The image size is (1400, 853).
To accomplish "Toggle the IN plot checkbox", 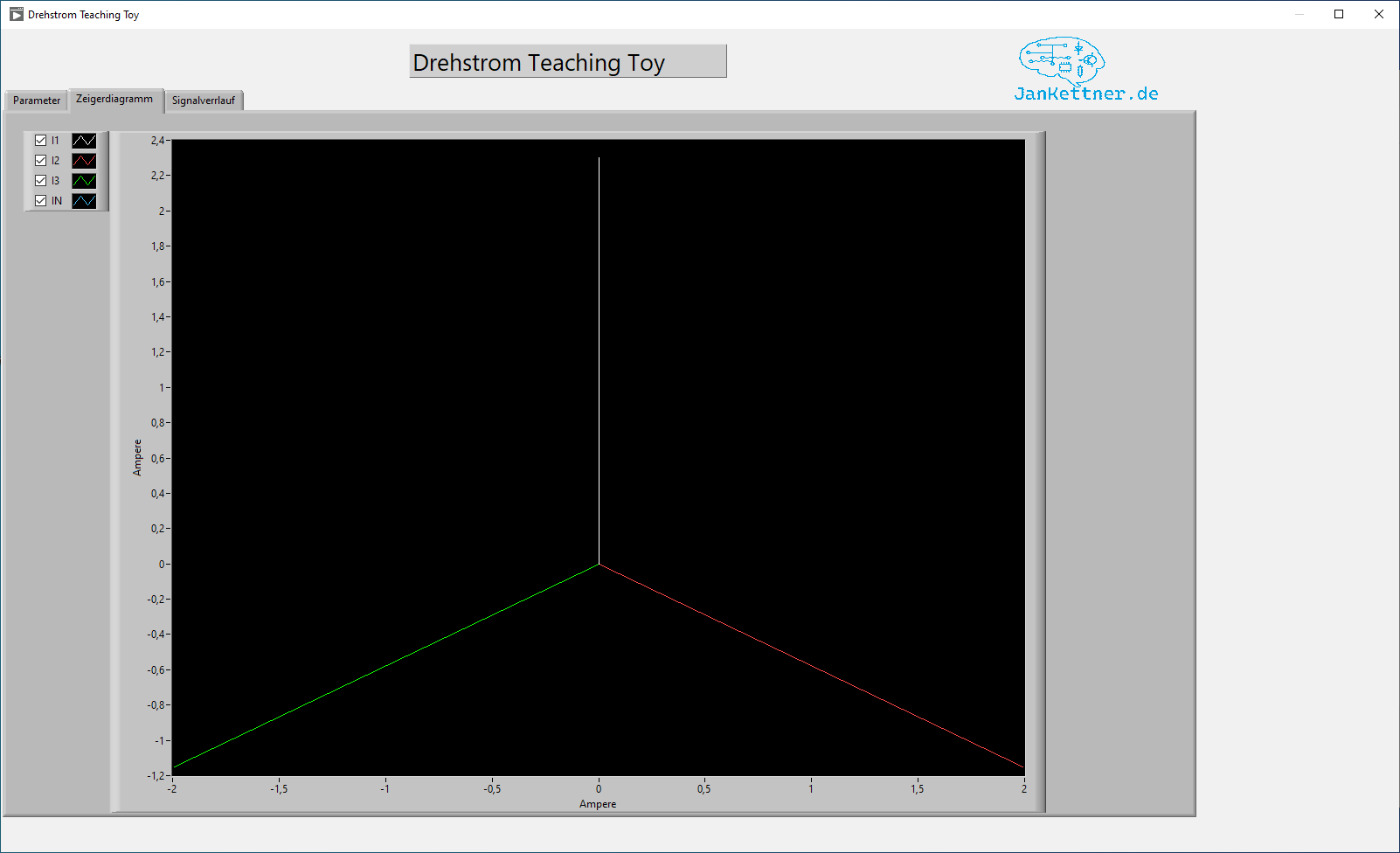I will [x=40, y=200].
